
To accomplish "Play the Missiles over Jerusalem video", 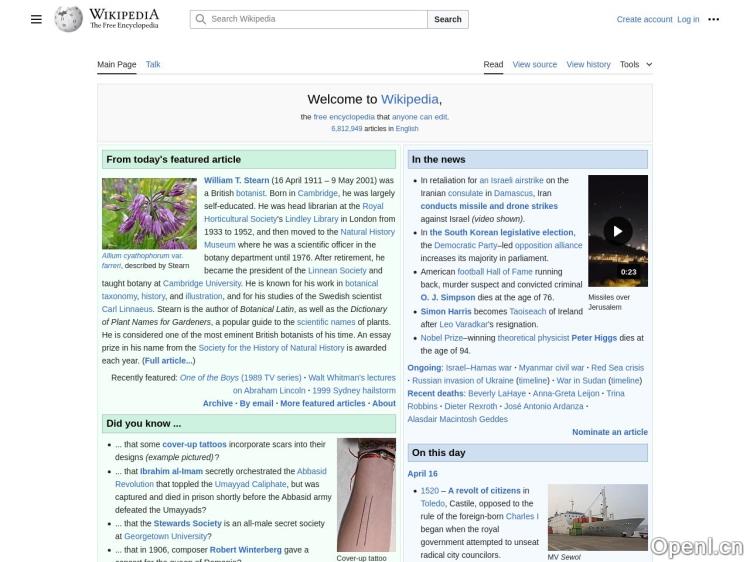I will 617,231.
